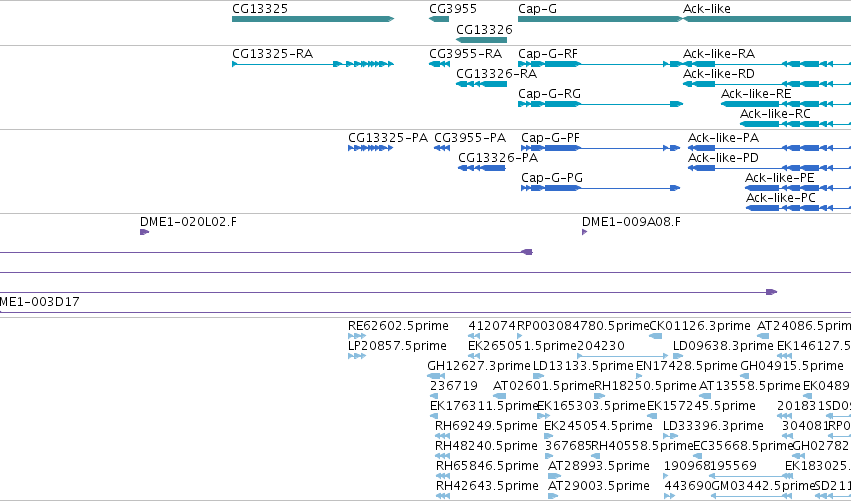Click the GH04915.5prime EST label
This screenshot has height=501, width=851.
pos(792,366)
